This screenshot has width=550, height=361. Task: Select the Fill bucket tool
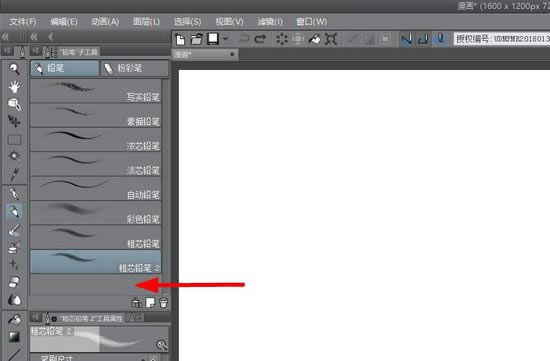[14, 319]
